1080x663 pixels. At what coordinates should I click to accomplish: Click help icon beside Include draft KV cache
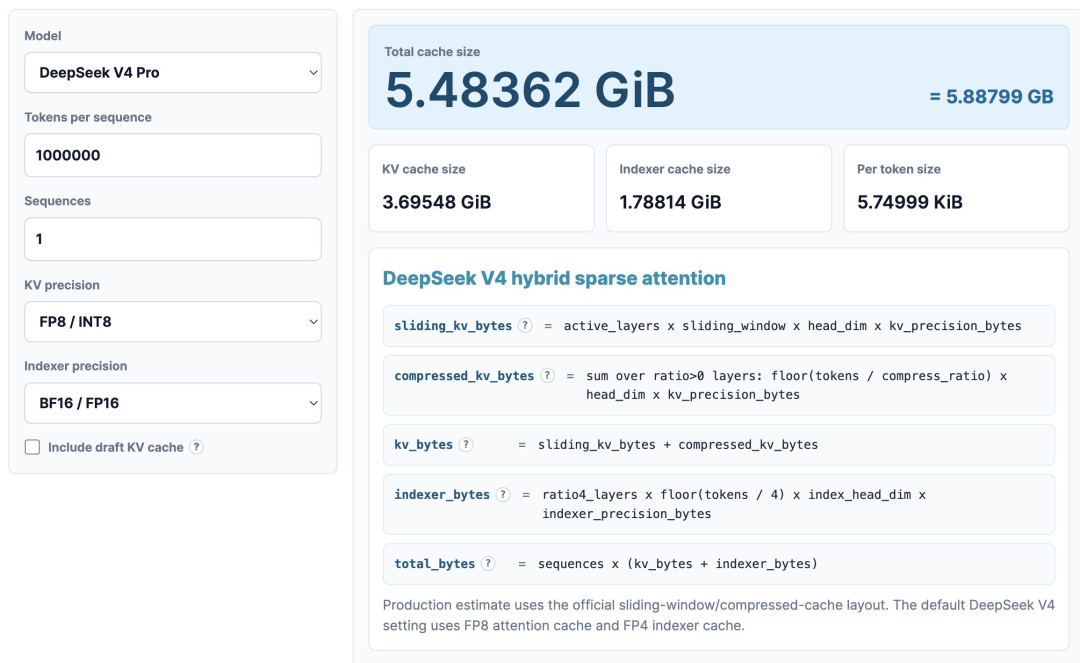196,447
